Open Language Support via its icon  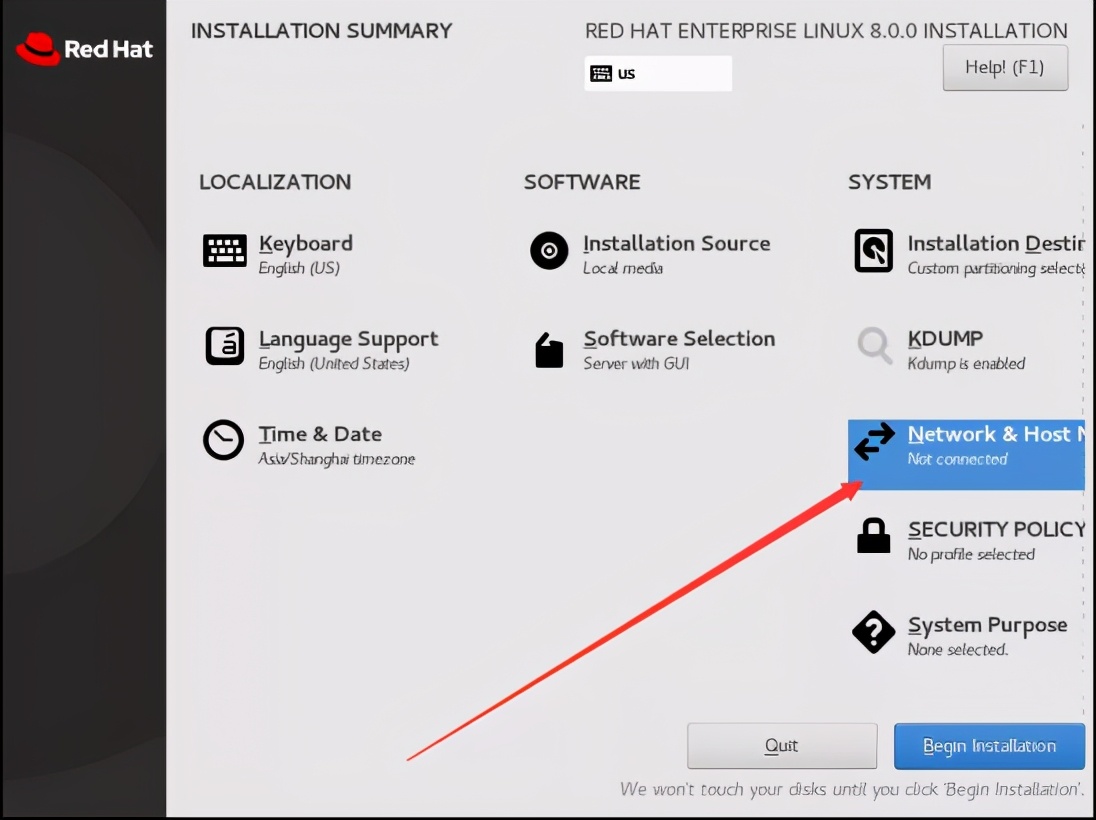(x=224, y=346)
